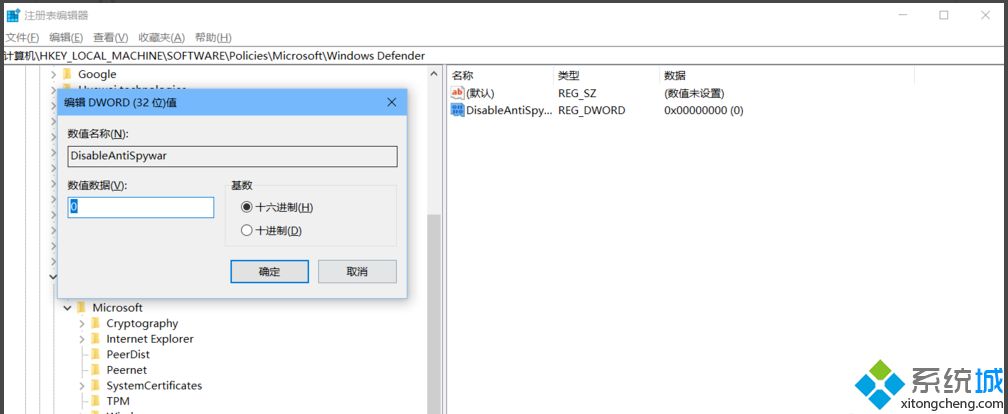This screenshot has width=1008, height=414.
Task: Click the DisableAntiSpyware DWORD value icon
Action: [x=457, y=111]
